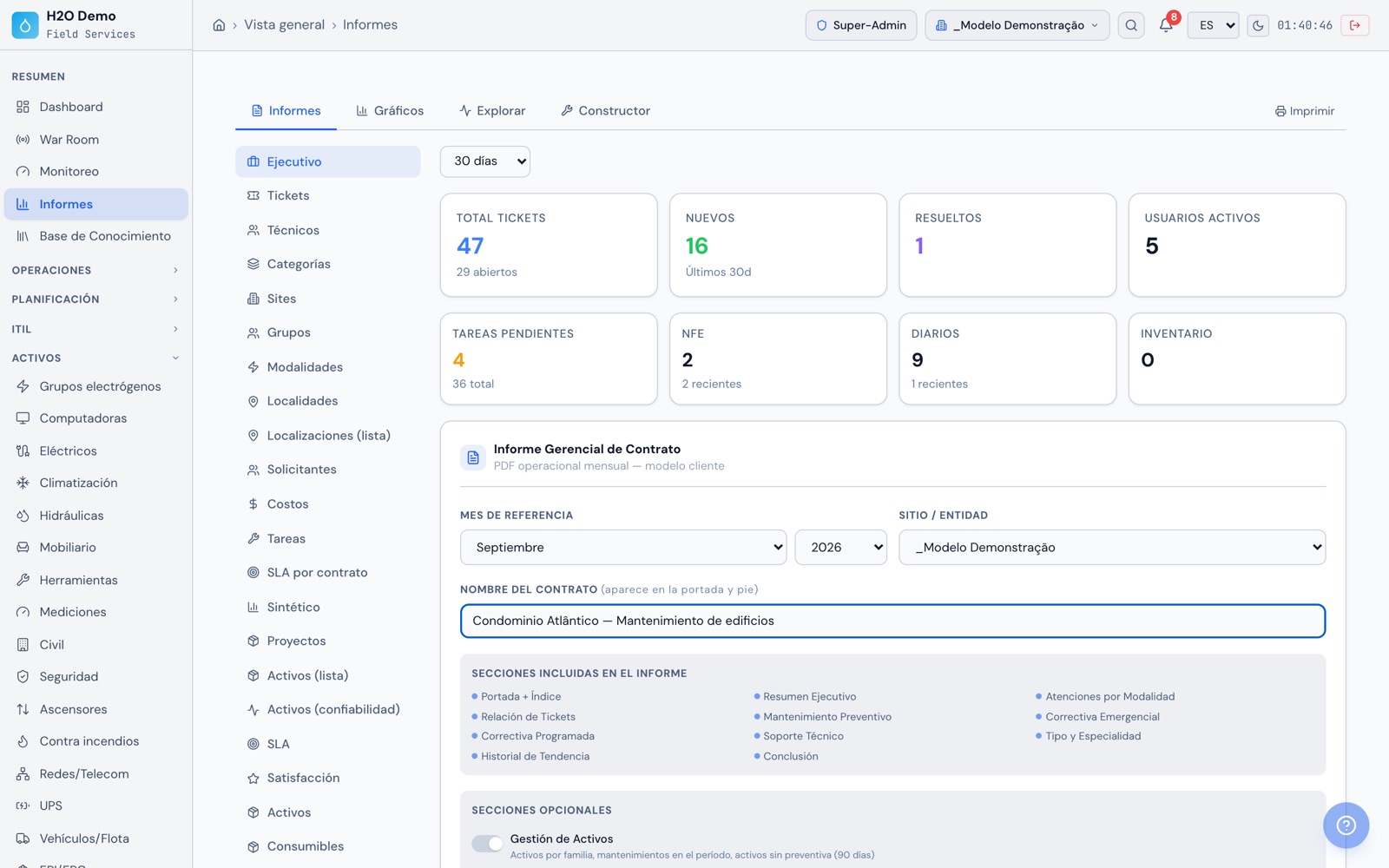Open the 30 días period dropdown
The image size is (1389, 868).
point(485,161)
